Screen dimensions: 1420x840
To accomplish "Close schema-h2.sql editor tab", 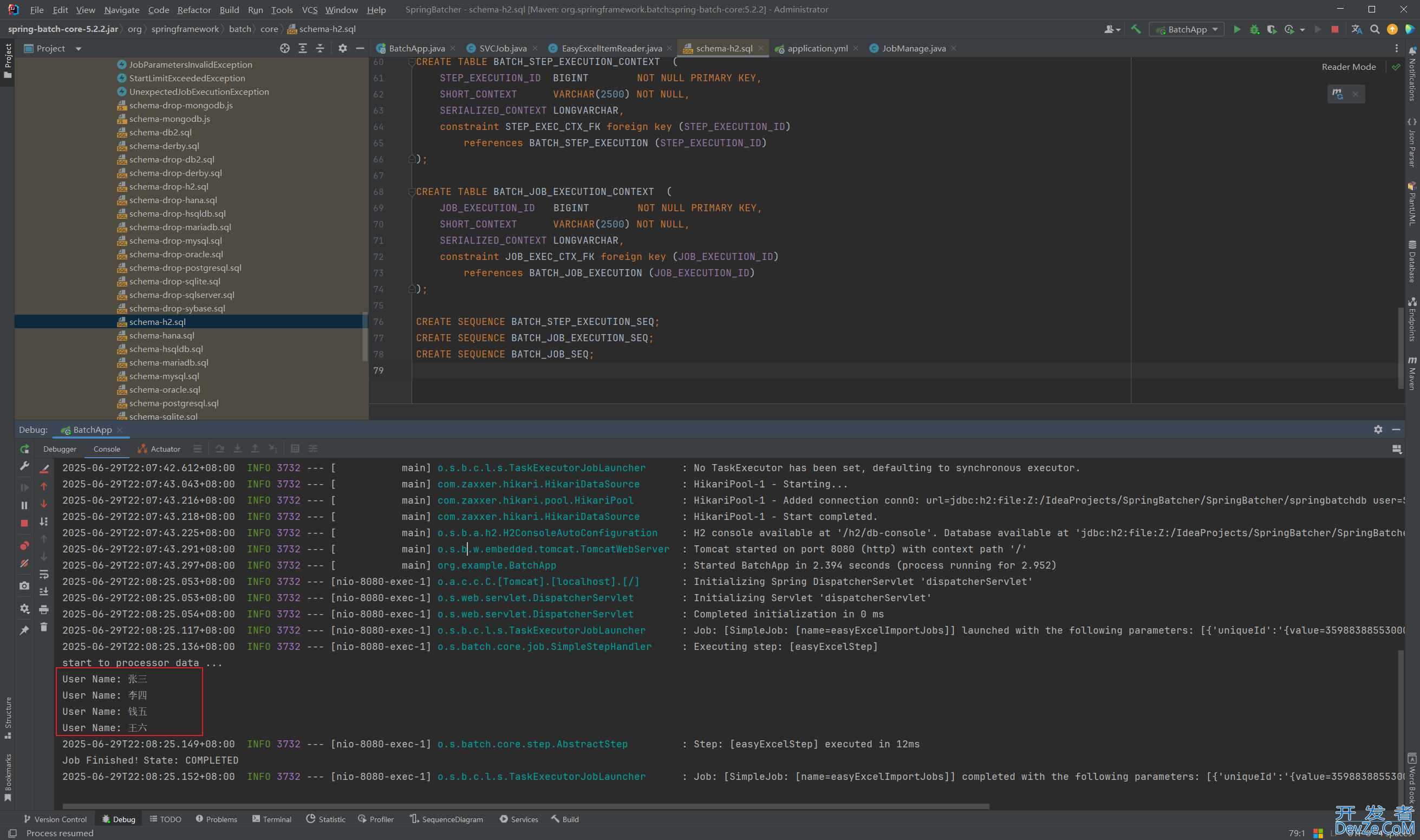I will [x=761, y=49].
